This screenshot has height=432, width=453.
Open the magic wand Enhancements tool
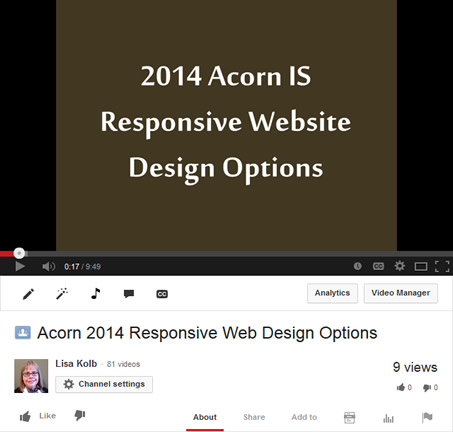tap(62, 294)
